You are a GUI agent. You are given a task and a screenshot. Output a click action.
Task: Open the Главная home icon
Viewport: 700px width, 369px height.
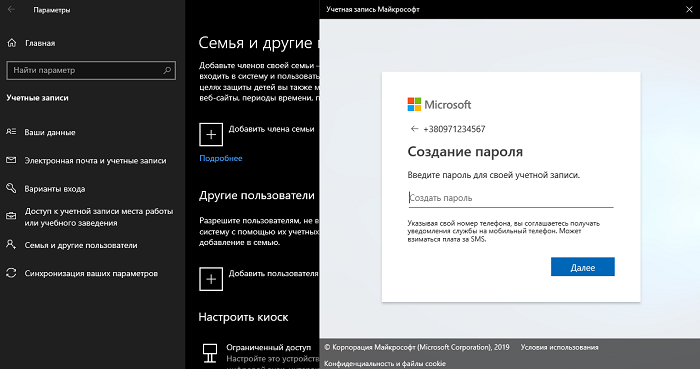[12, 43]
